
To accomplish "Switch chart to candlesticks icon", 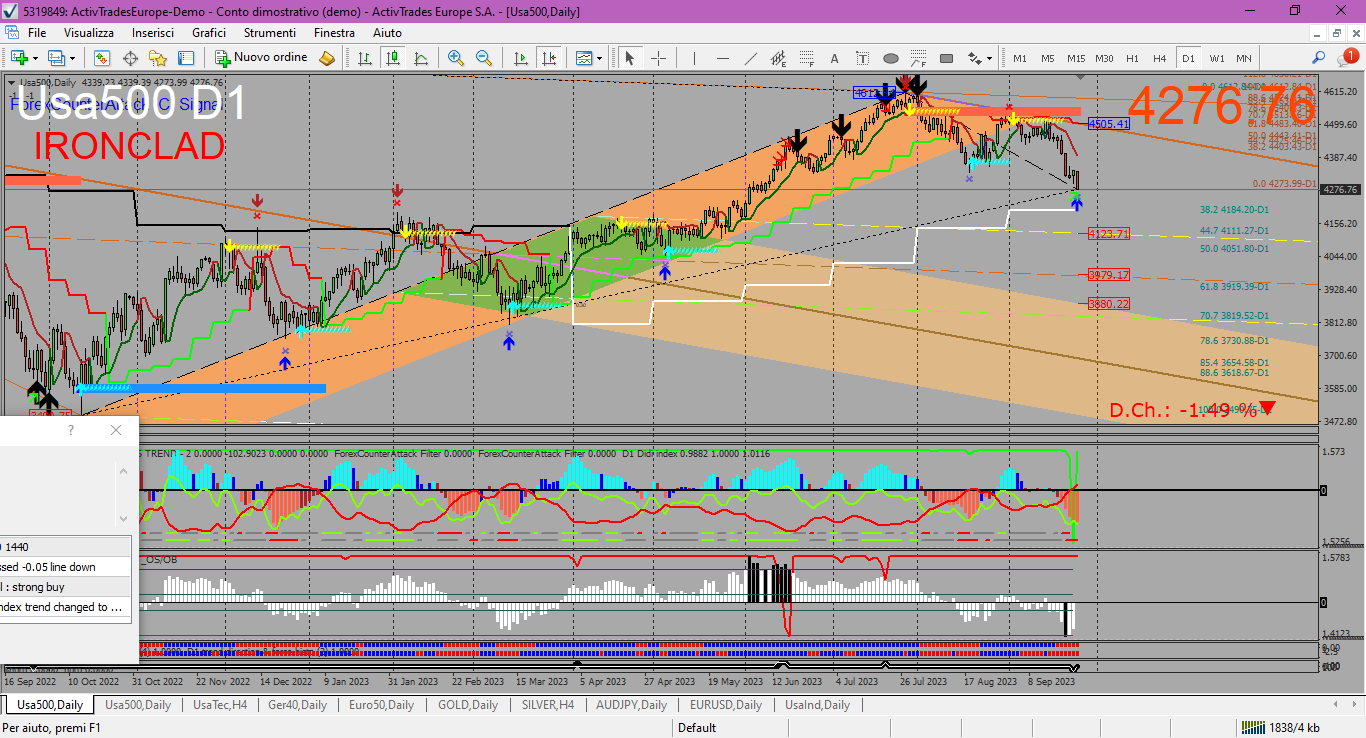I will pyautogui.click(x=393, y=58).
